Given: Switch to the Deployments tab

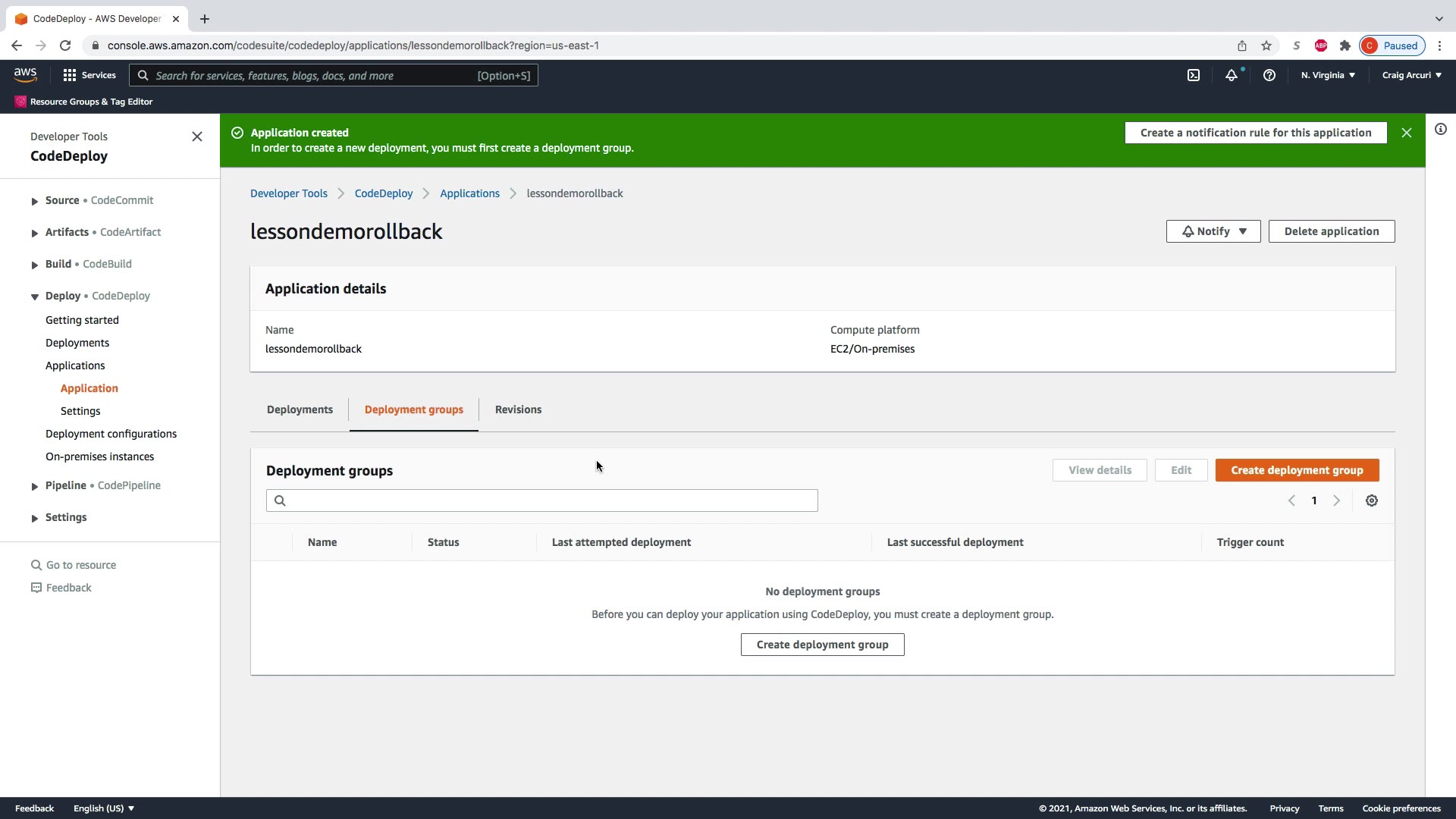Looking at the screenshot, I should 300,409.
